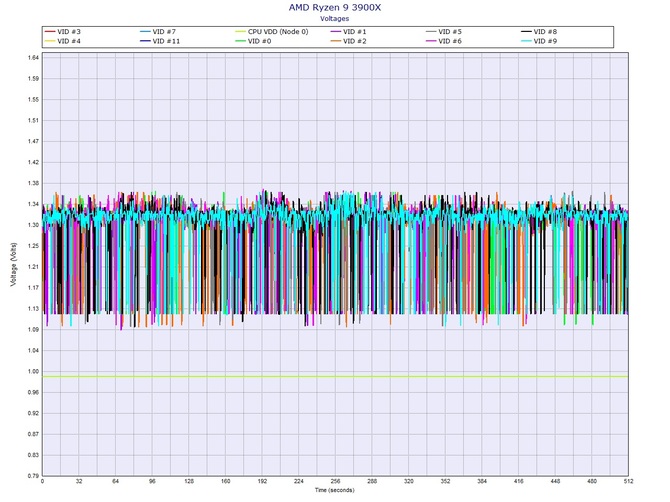Click the black VID #8 legend line swatch
Screen dimensions: 670x502
coord(526,32)
